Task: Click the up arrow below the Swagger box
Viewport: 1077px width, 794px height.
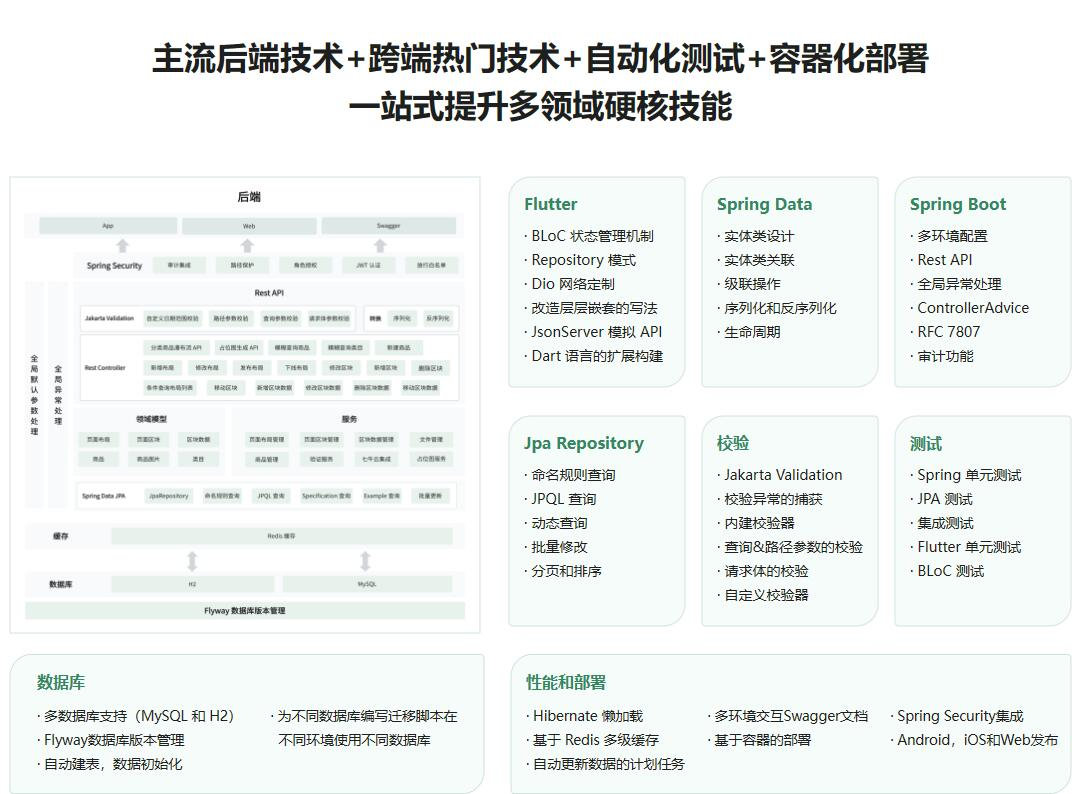Action: (380, 245)
